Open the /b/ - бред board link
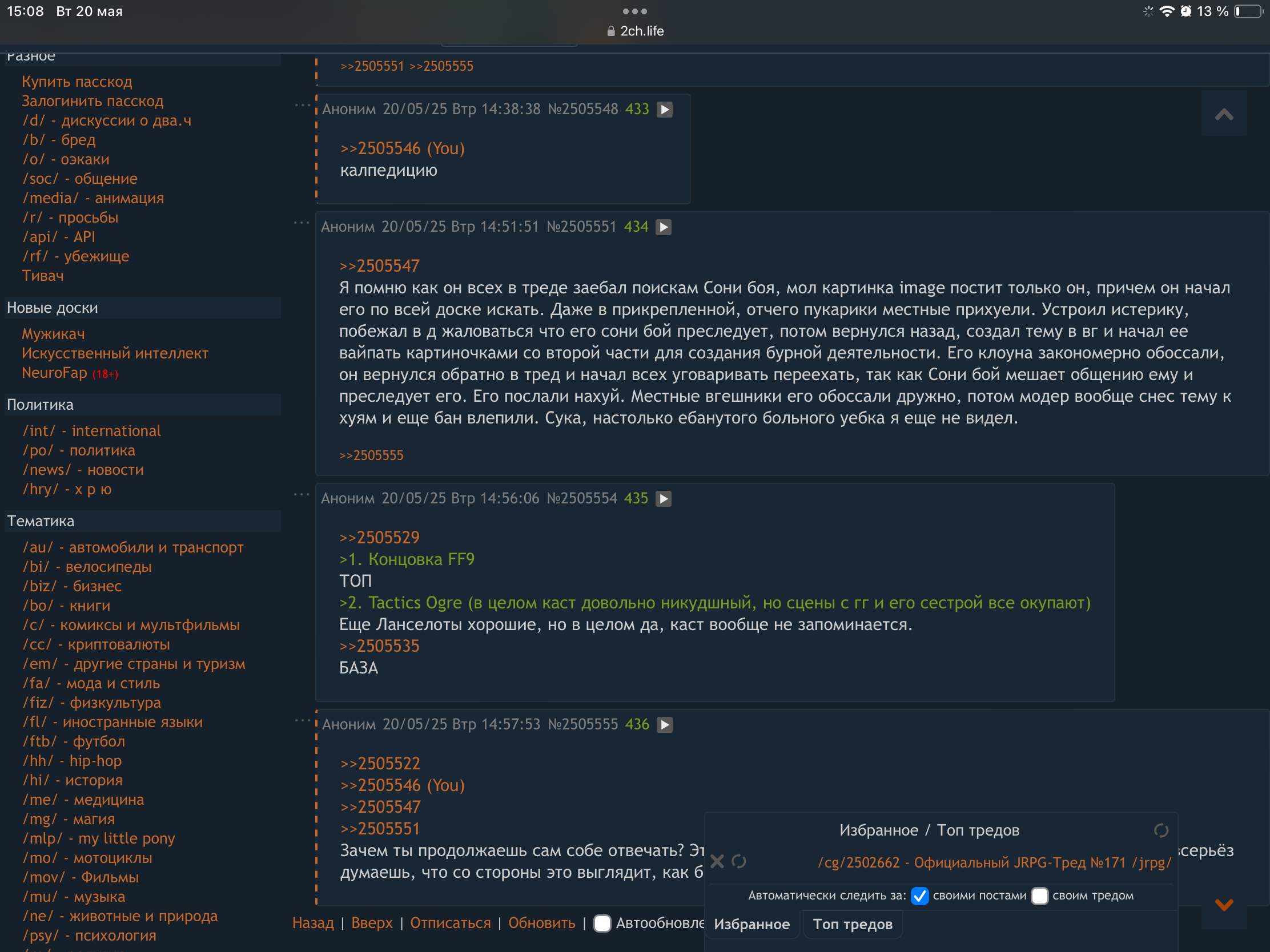Image resolution: width=1270 pixels, height=952 pixels. click(x=59, y=139)
